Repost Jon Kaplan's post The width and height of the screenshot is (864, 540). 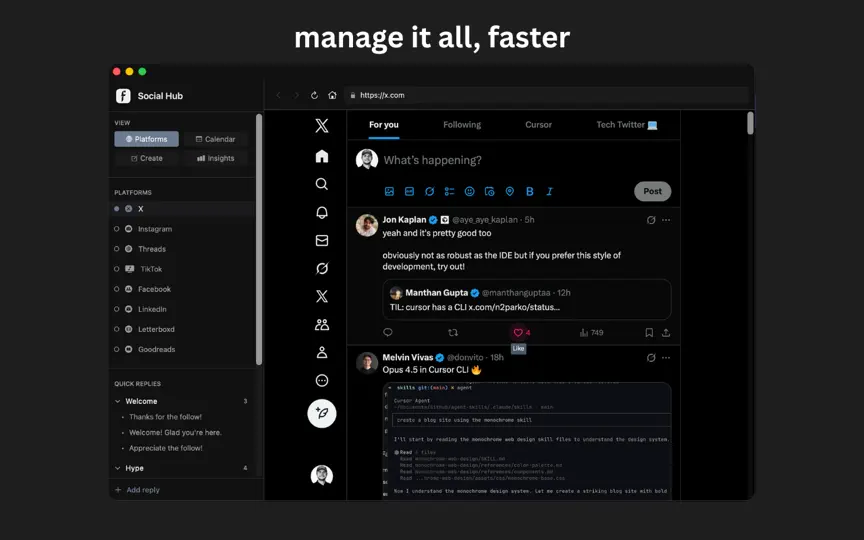tap(453, 332)
